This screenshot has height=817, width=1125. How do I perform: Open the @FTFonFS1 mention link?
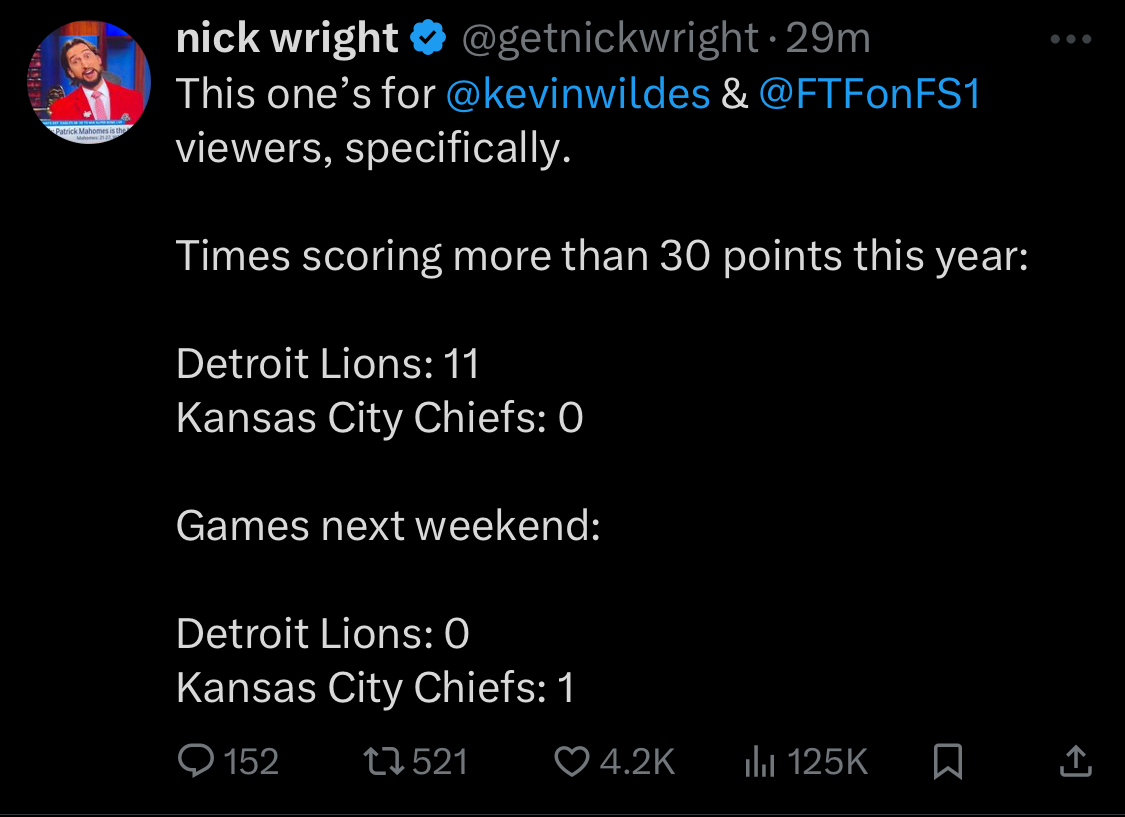[x=870, y=94]
